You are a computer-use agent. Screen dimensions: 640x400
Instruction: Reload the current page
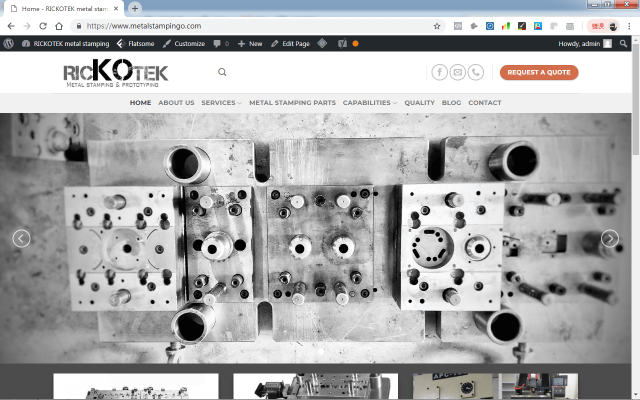point(43,26)
